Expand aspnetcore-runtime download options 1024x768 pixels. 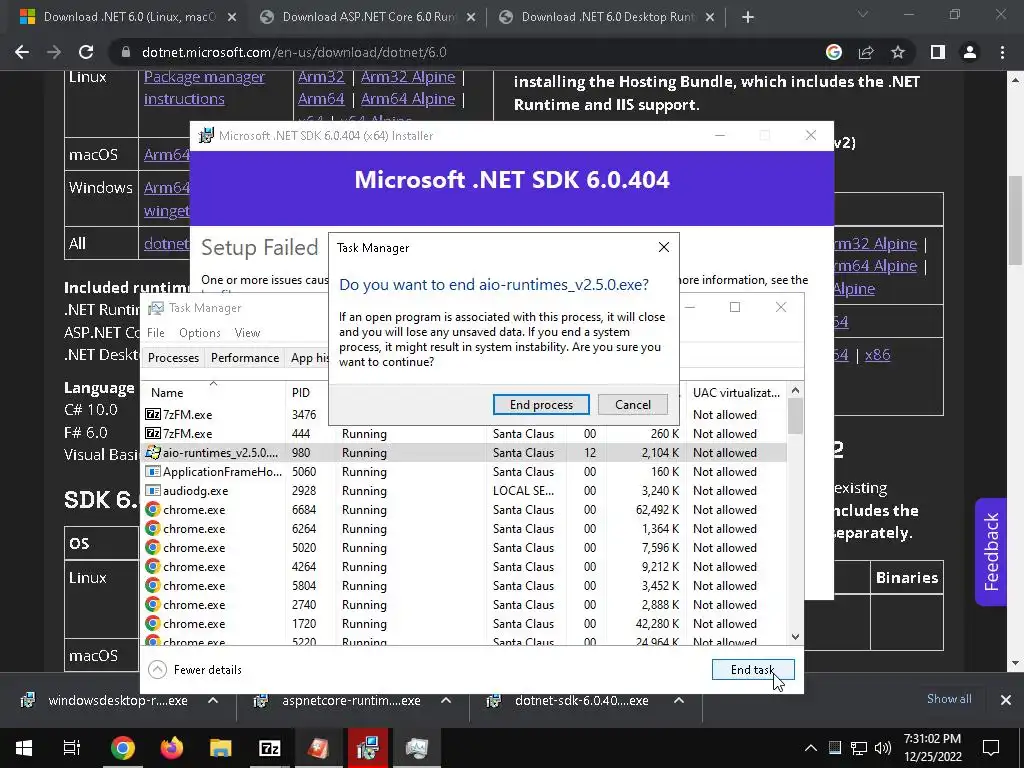[x=446, y=700]
